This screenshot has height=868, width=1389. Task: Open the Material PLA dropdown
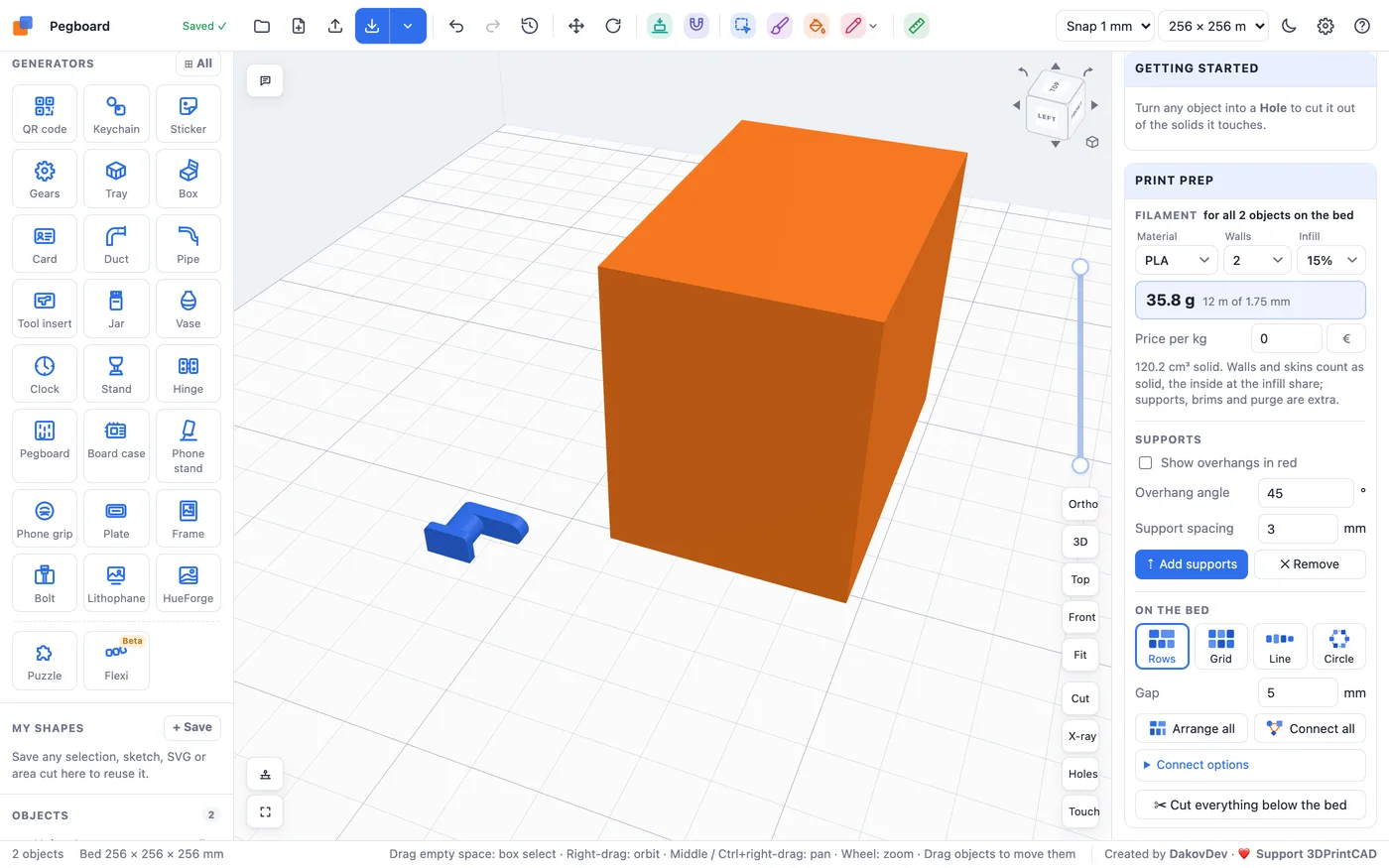pos(1176,260)
